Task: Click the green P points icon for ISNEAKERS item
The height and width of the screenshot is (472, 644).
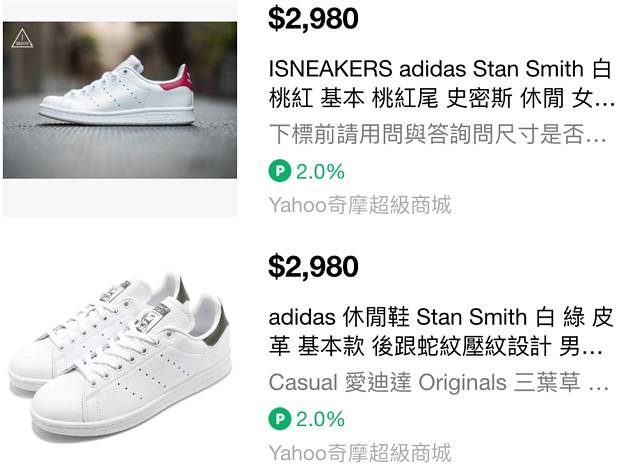Action: click(x=280, y=171)
